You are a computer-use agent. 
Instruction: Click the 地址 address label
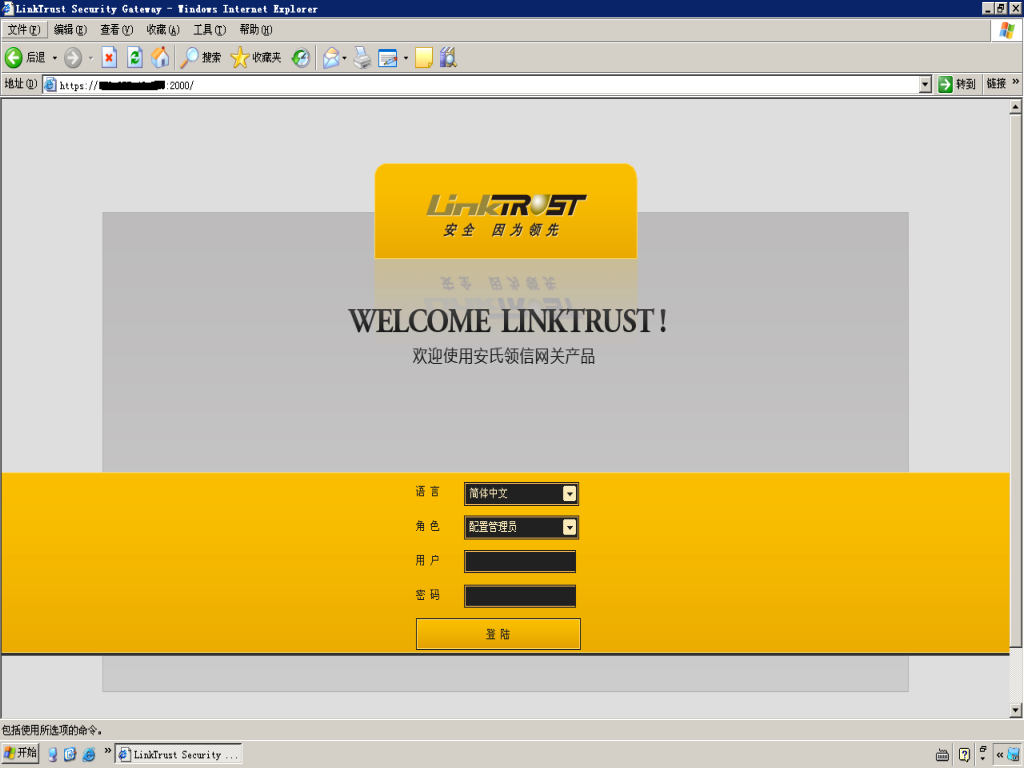point(20,84)
